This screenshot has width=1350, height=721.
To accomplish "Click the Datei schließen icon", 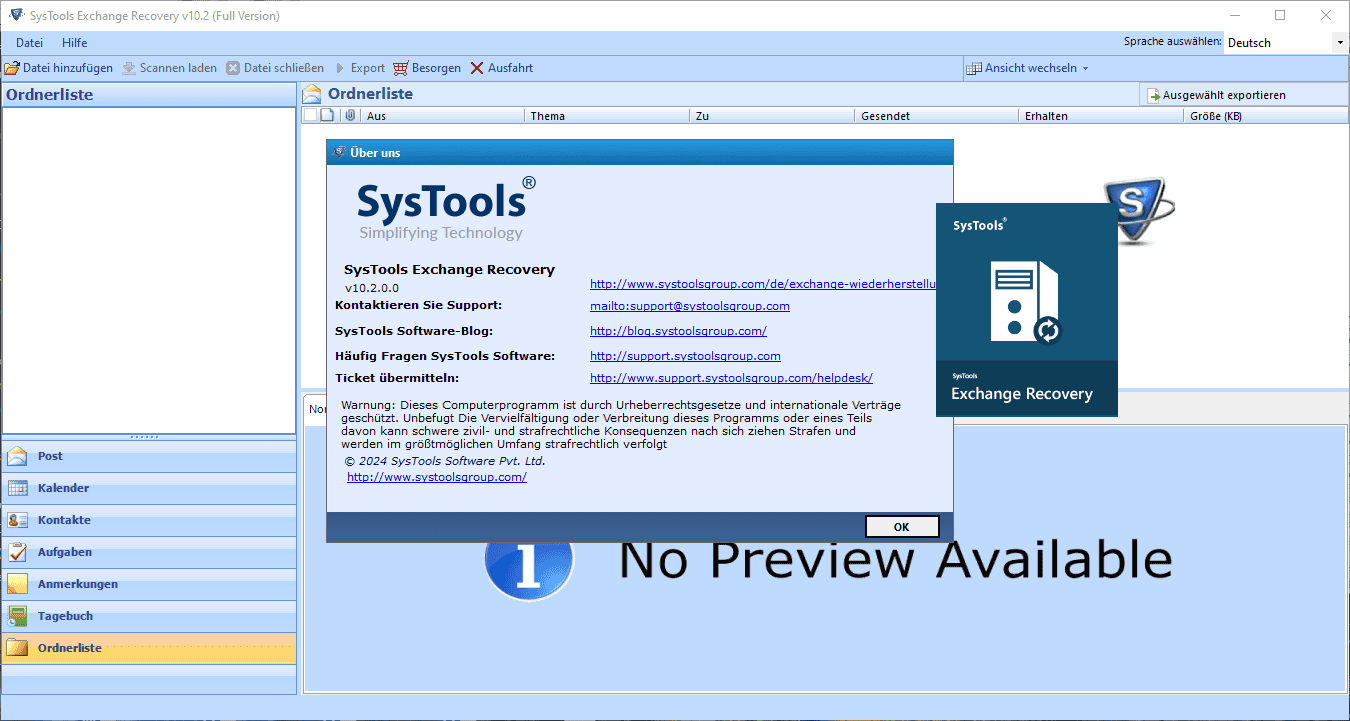I will coord(233,68).
